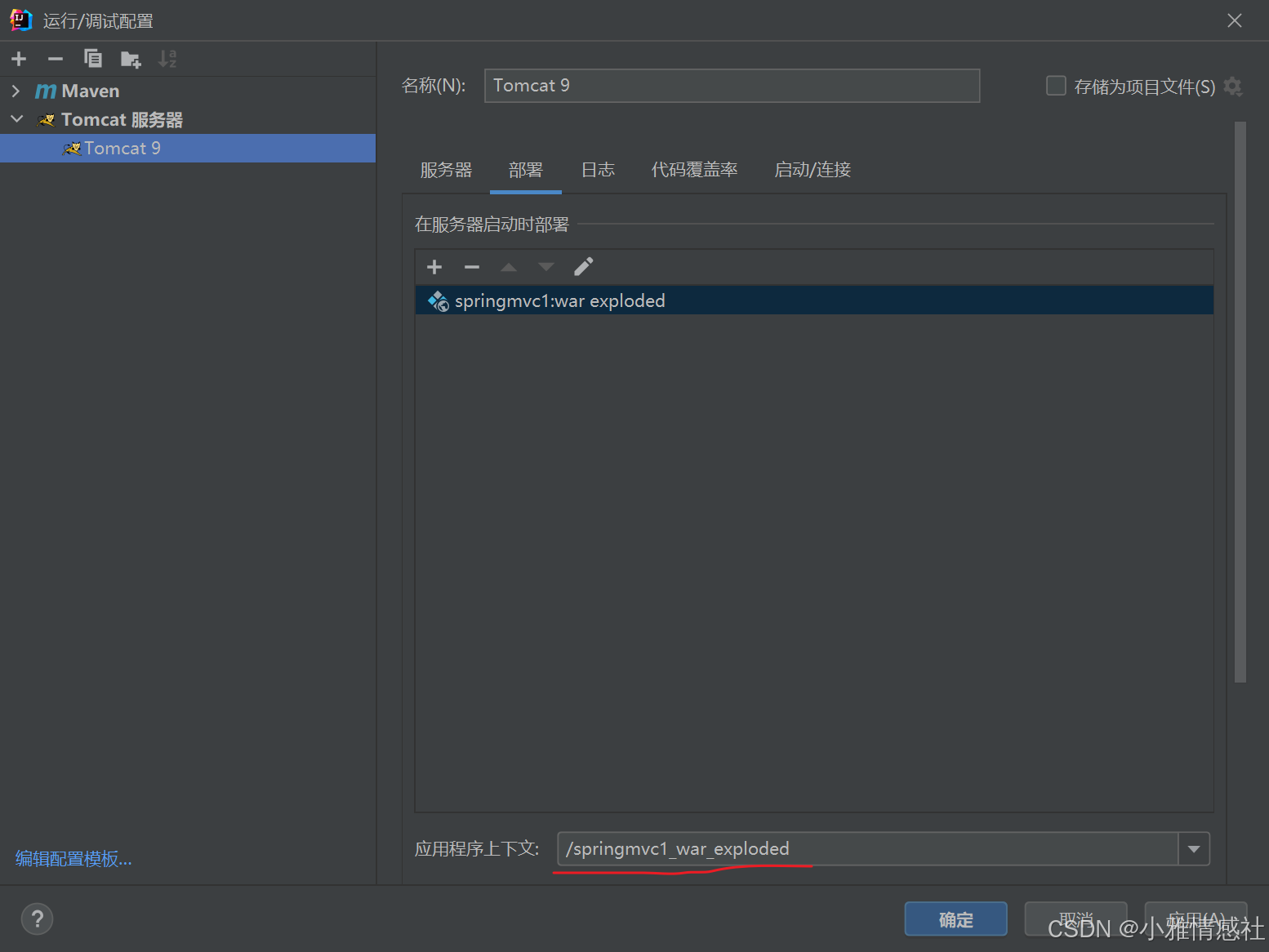Click the vertical scrollbar of settings panel
Screen dimensions: 1269x952
tap(1240, 402)
